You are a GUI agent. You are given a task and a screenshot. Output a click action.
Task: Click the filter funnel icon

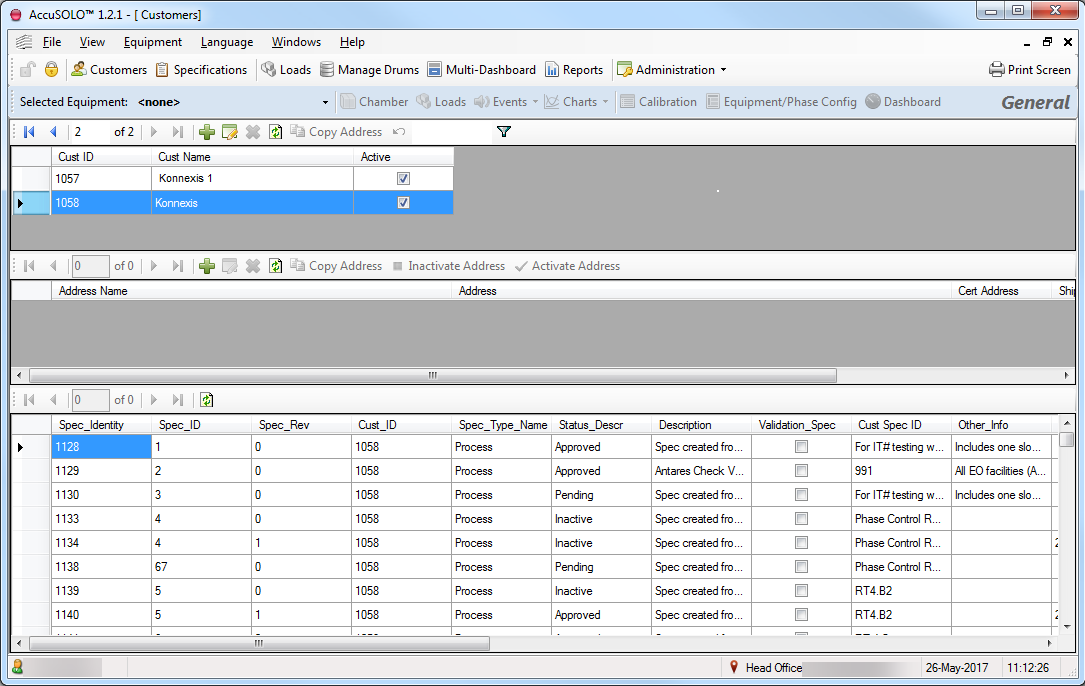(x=504, y=132)
